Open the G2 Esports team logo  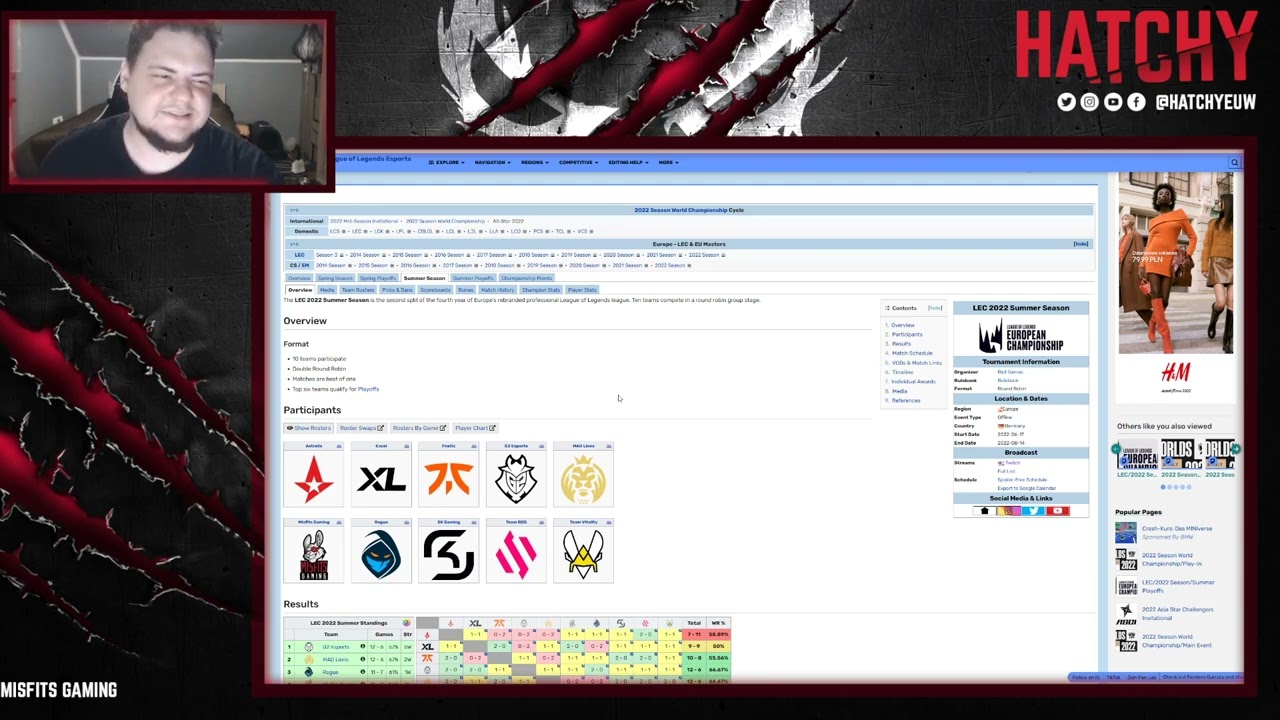pyautogui.click(x=516, y=479)
